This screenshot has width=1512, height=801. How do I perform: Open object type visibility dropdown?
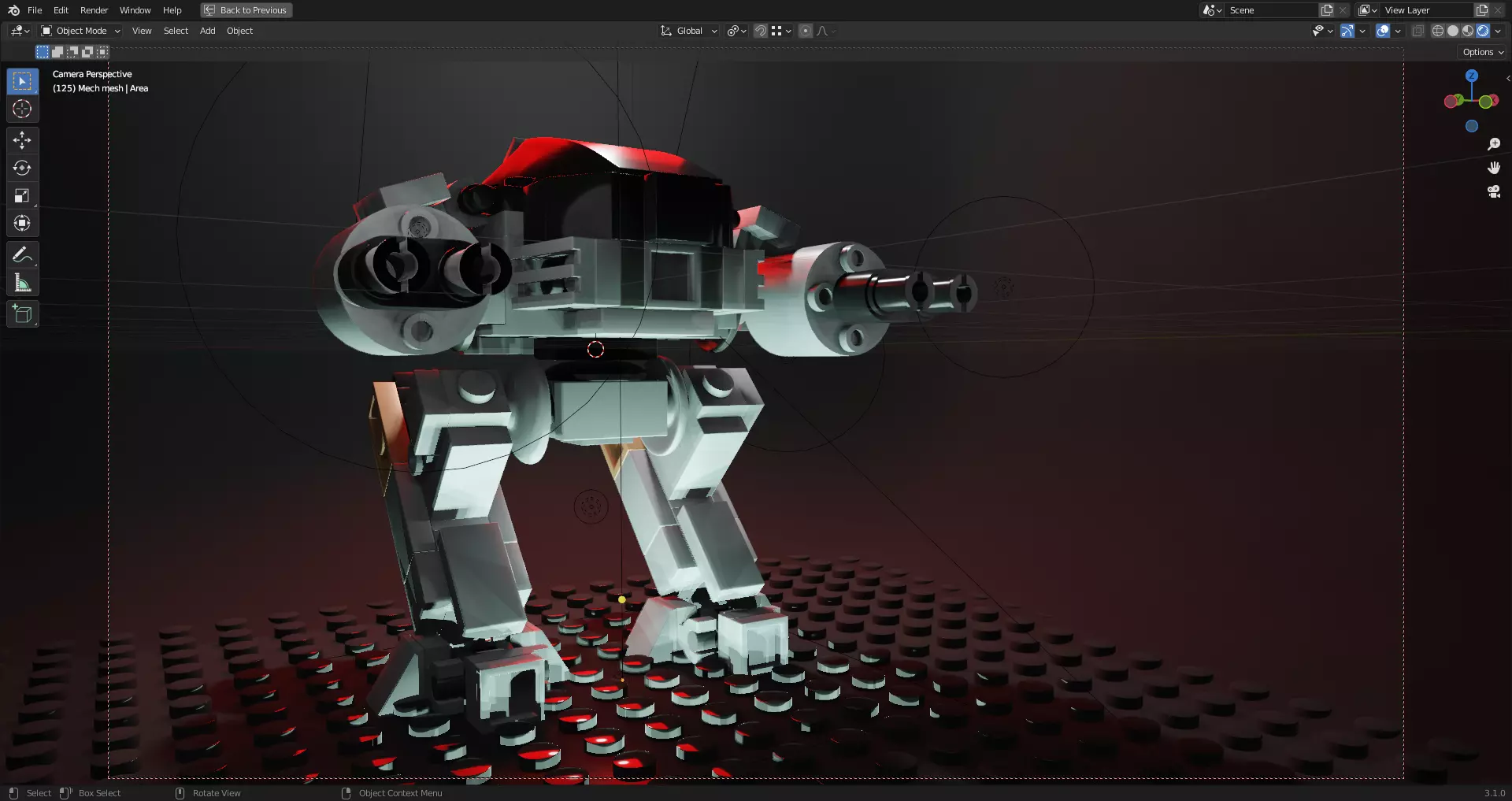click(1322, 31)
